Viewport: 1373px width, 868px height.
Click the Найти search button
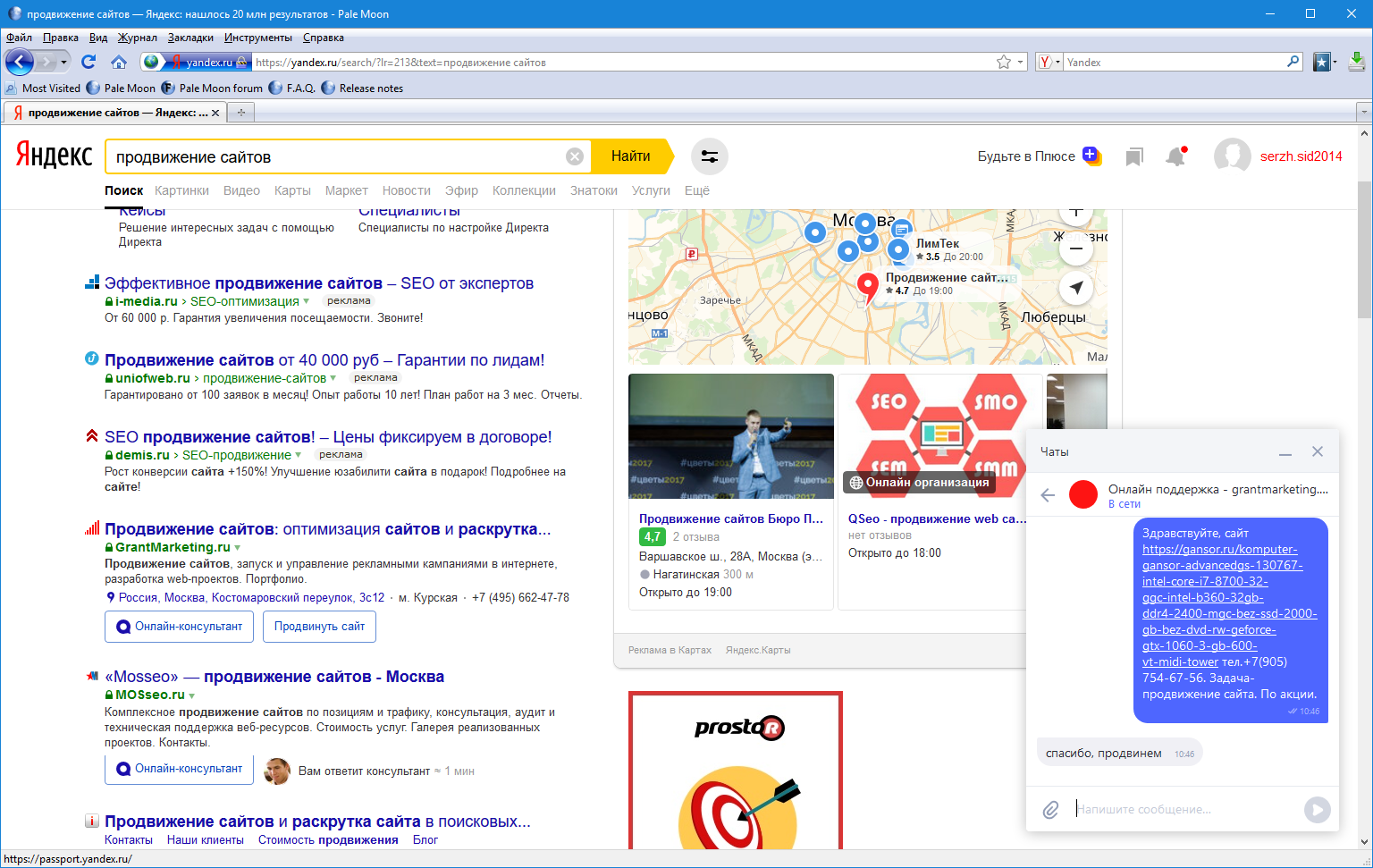(631, 156)
